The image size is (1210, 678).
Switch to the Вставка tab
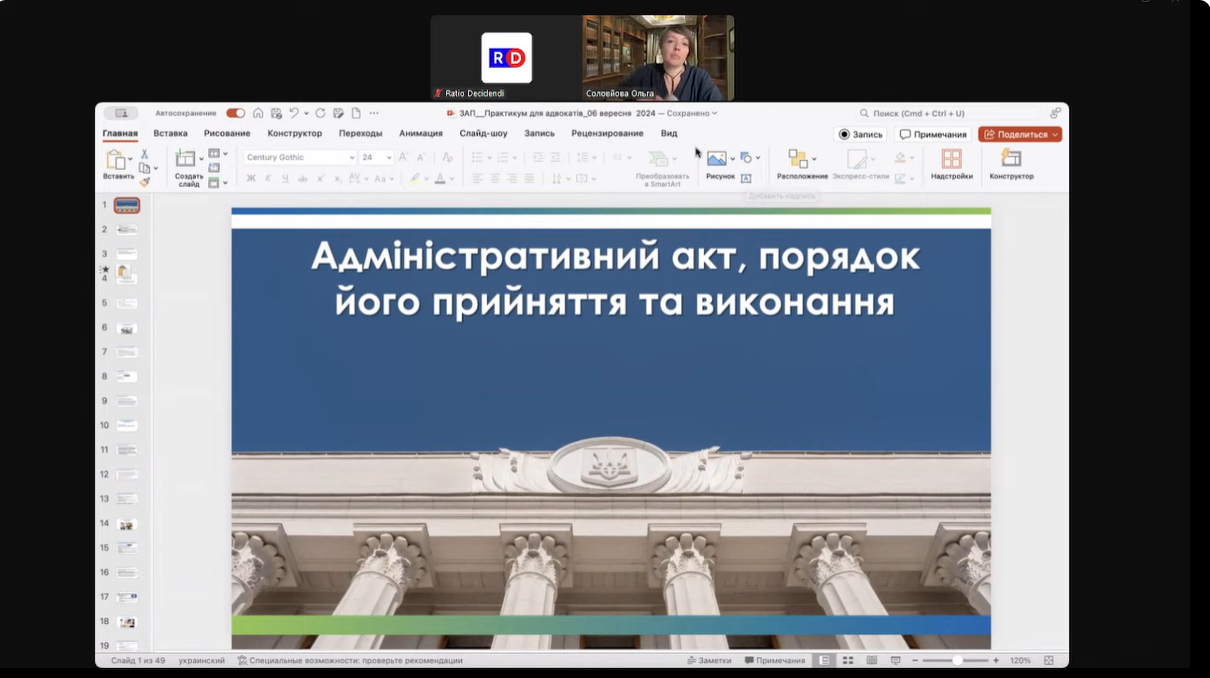click(x=170, y=134)
